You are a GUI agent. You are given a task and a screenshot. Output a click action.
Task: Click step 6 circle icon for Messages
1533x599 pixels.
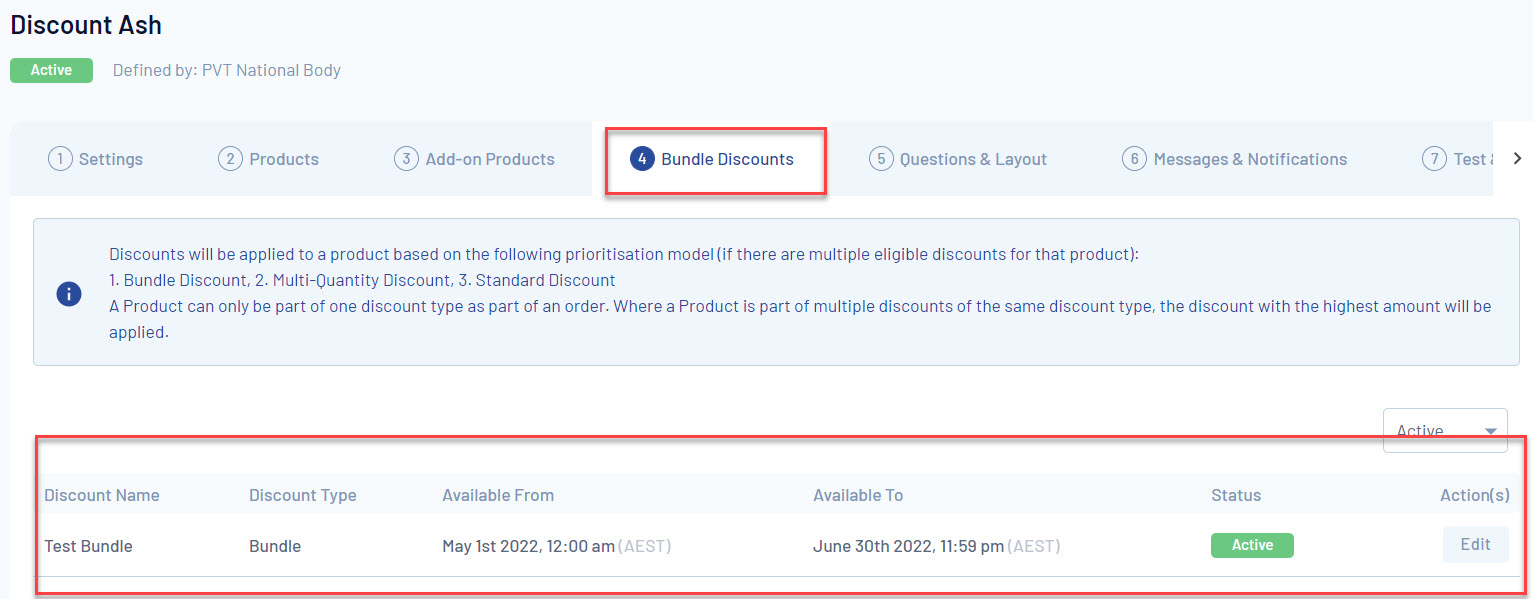point(1134,159)
